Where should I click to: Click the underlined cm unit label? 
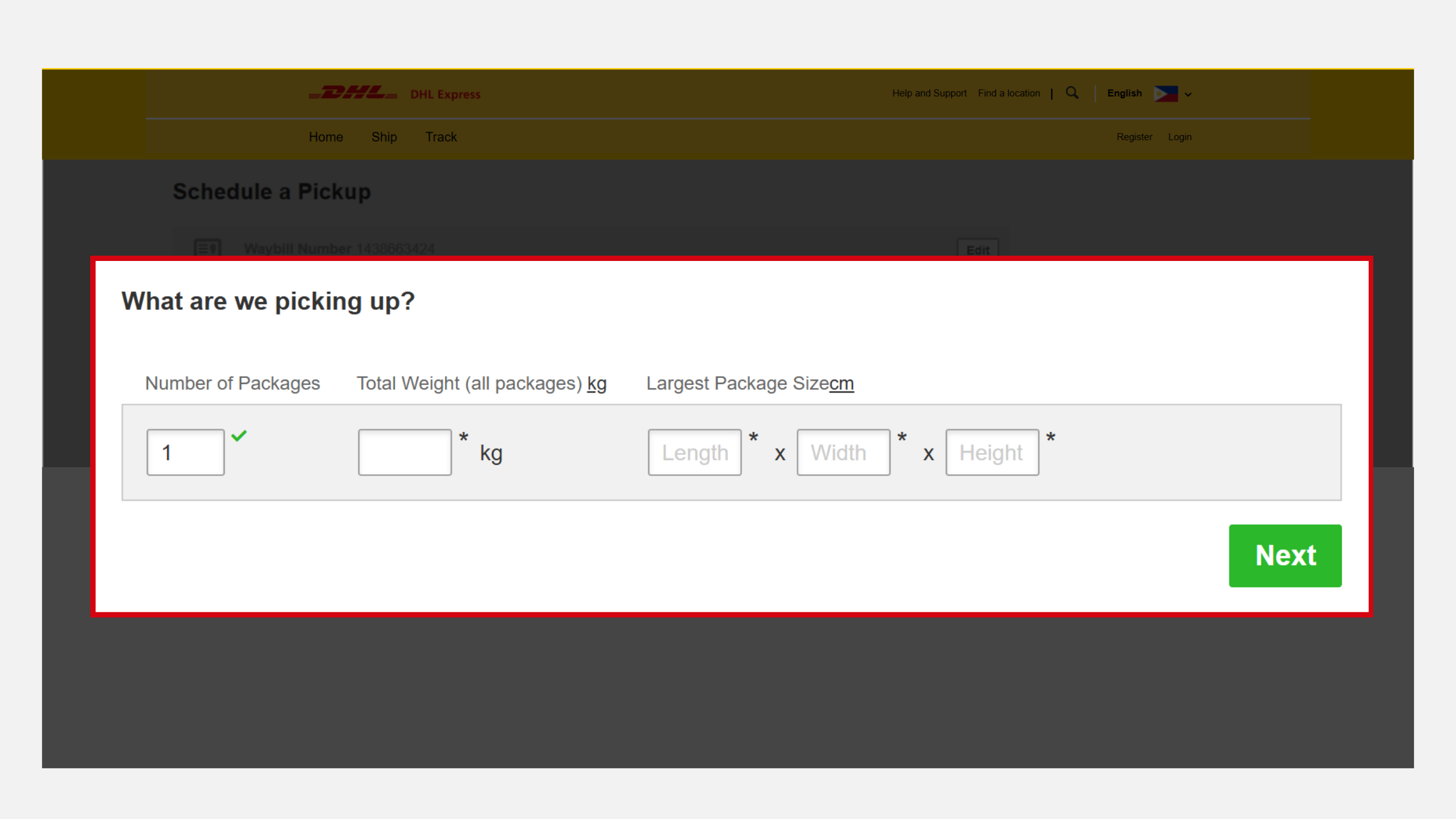[842, 383]
